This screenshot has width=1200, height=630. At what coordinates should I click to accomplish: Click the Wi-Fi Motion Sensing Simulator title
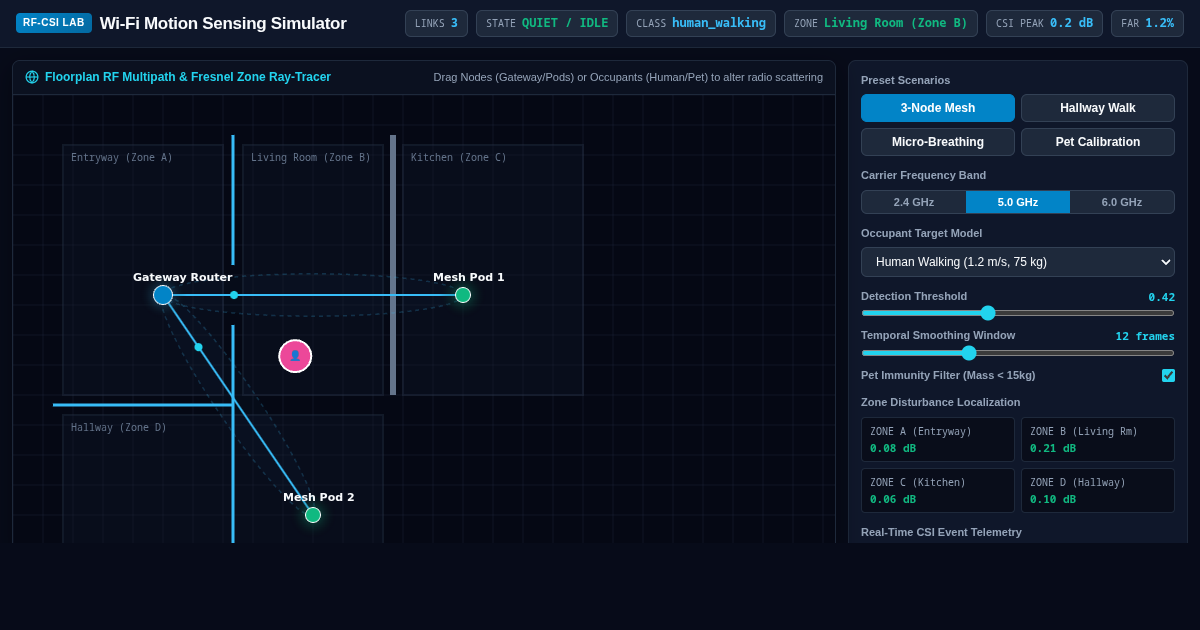223,24
